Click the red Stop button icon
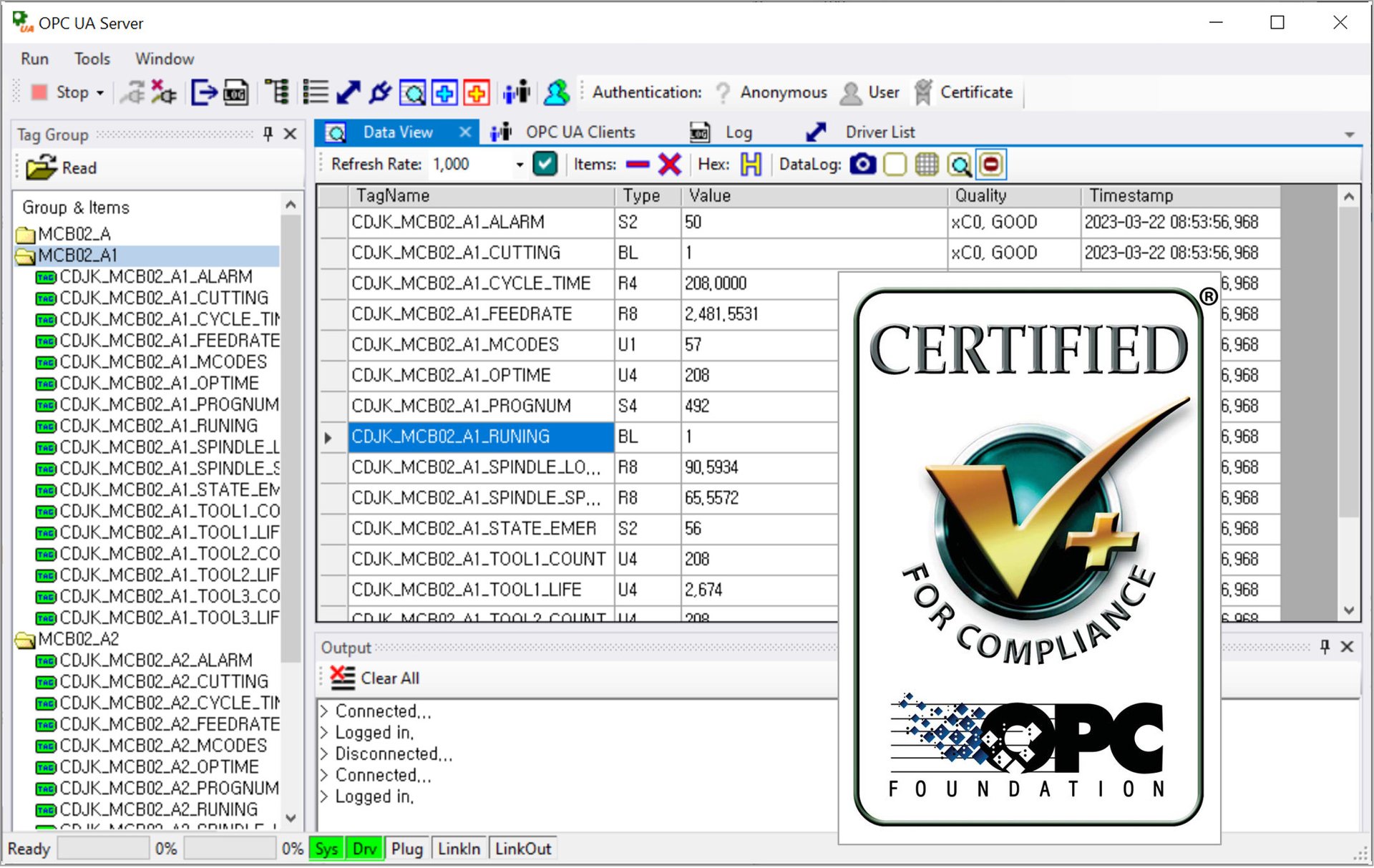1374x868 pixels. pyautogui.click(x=39, y=92)
